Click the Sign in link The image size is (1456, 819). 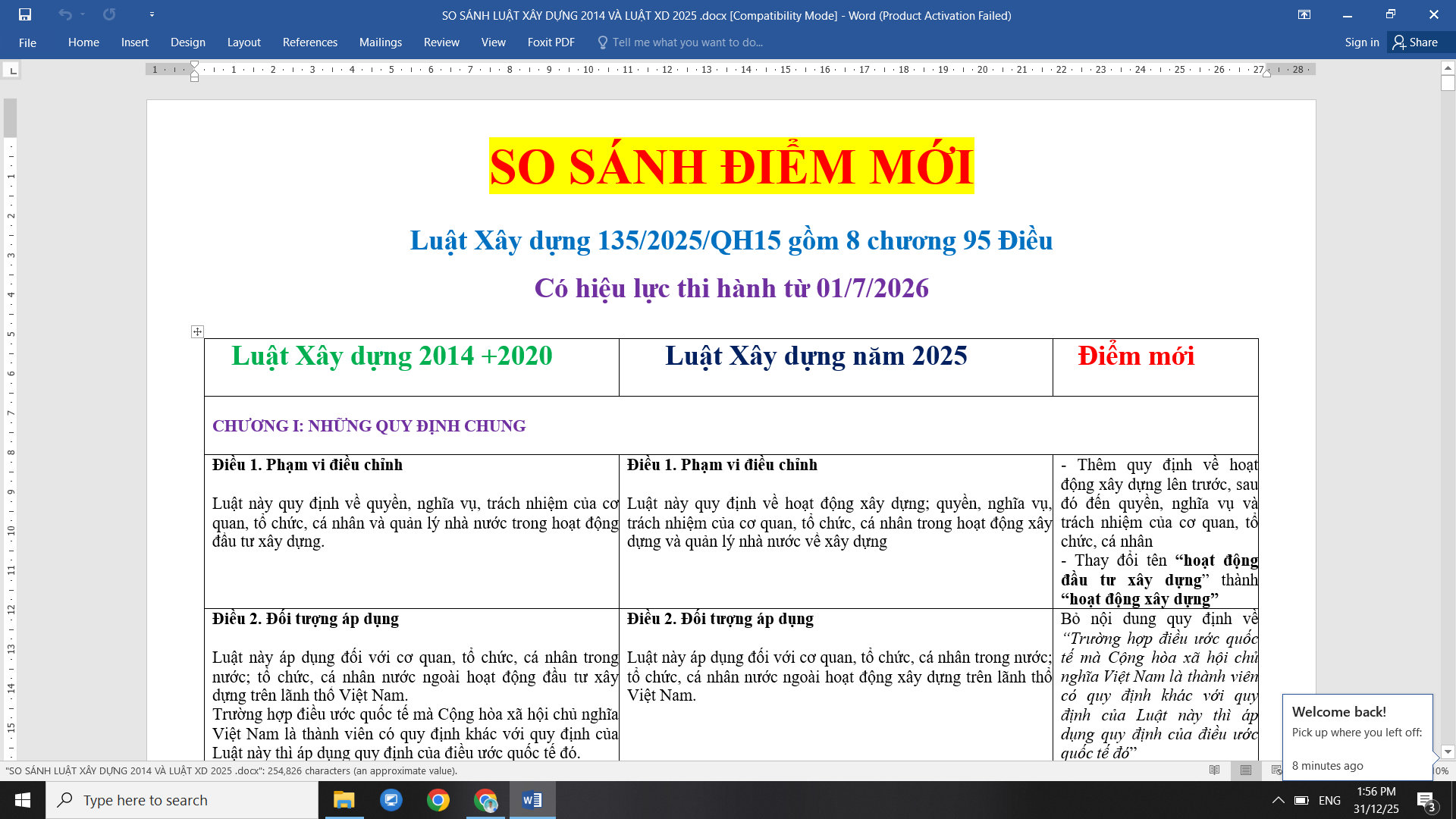1361,42
